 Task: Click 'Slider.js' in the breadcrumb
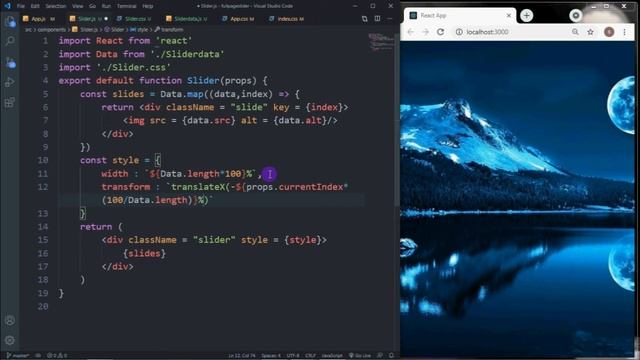pos(85,29)
